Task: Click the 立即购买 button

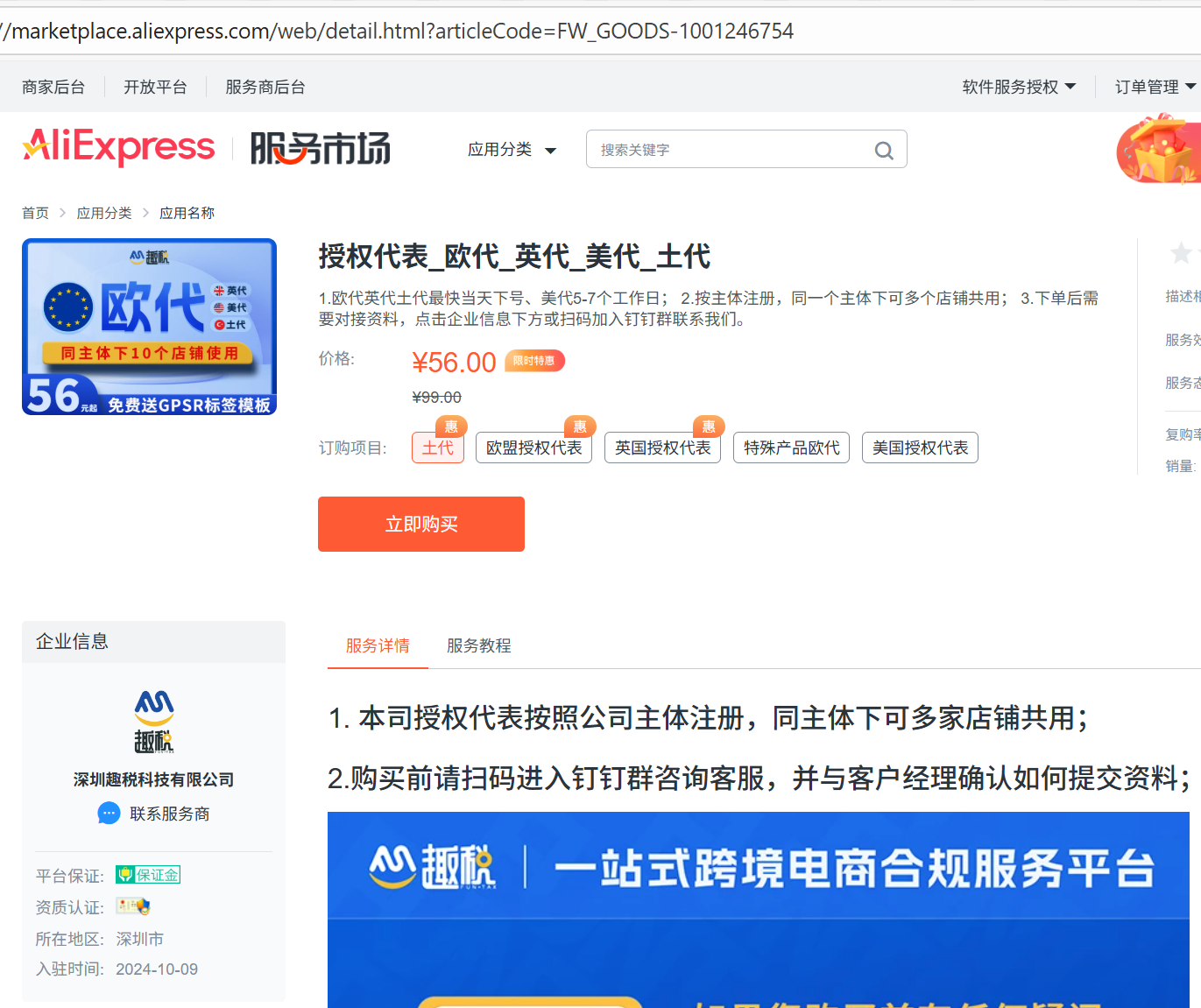Action: click(x=421, y=524)
